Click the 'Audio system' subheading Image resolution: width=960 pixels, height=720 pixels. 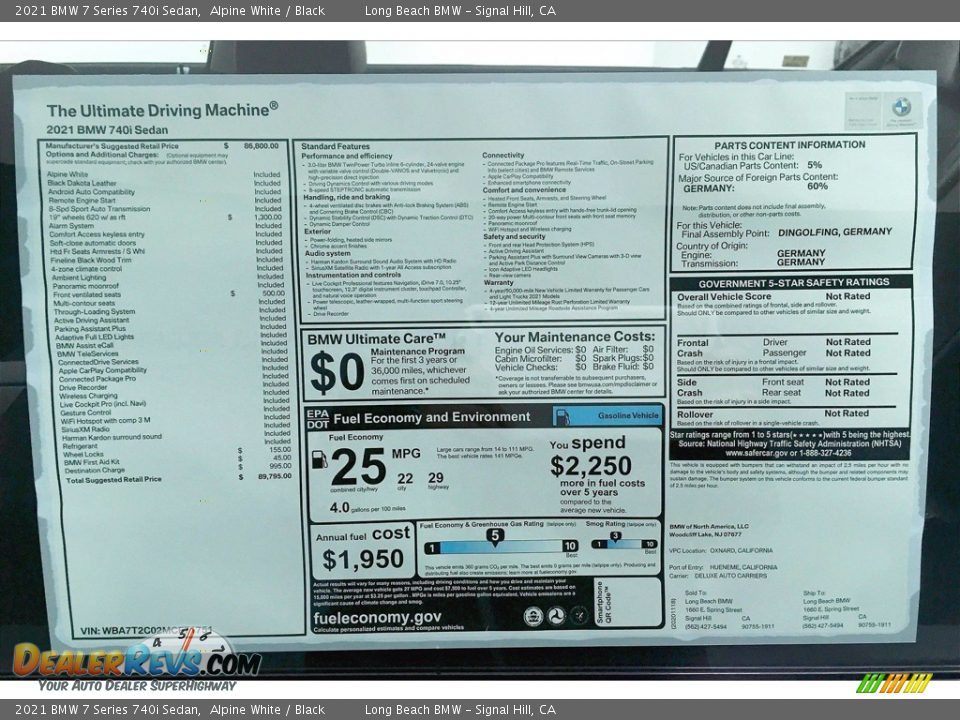pyautogui.click(x=328, y=253)
